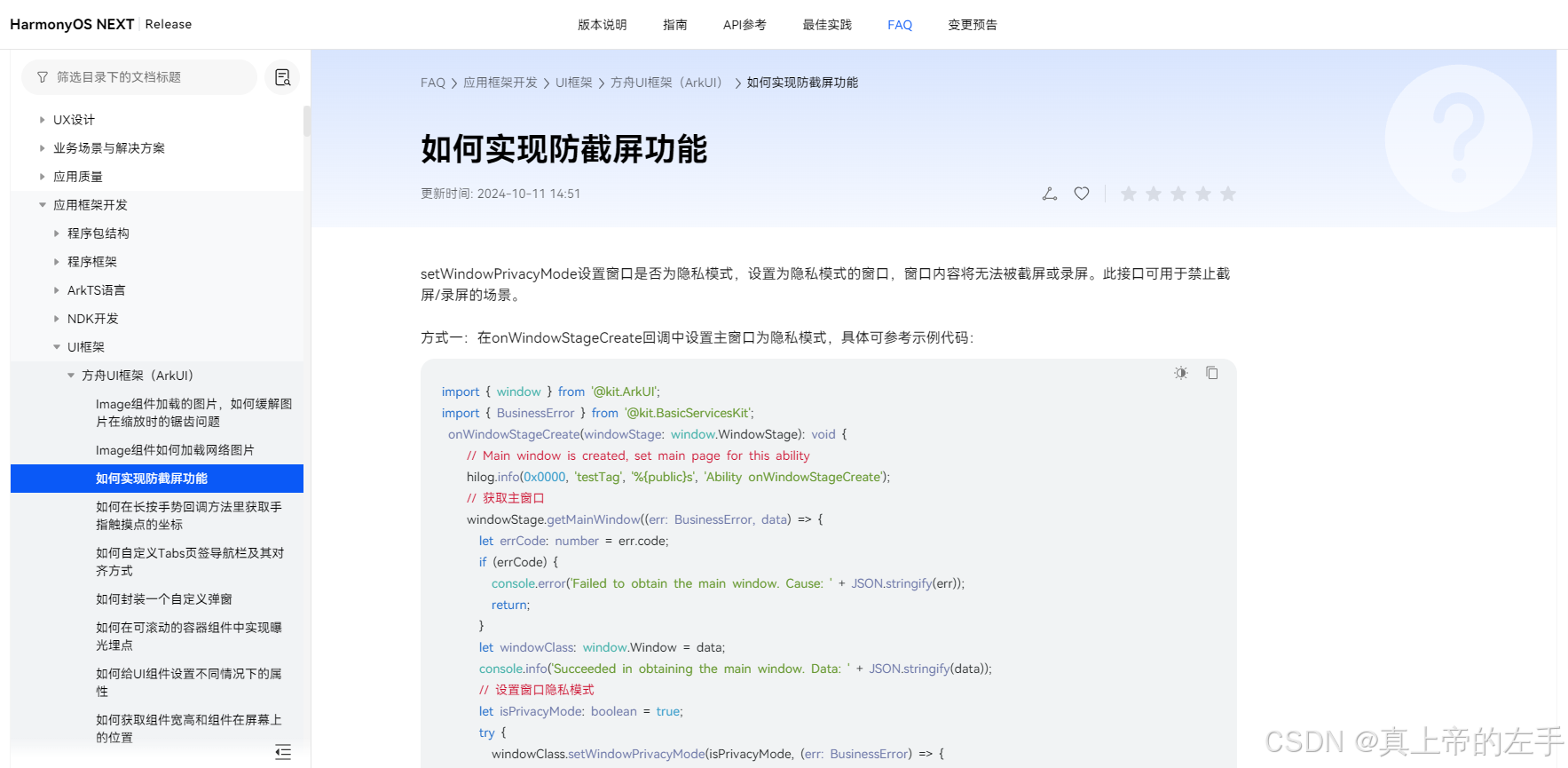Screen dimensions: 1568x768
Task: Open 如何自定义Tabs页签导航栏及其对齐方式
Action: (x=190, y=562)
